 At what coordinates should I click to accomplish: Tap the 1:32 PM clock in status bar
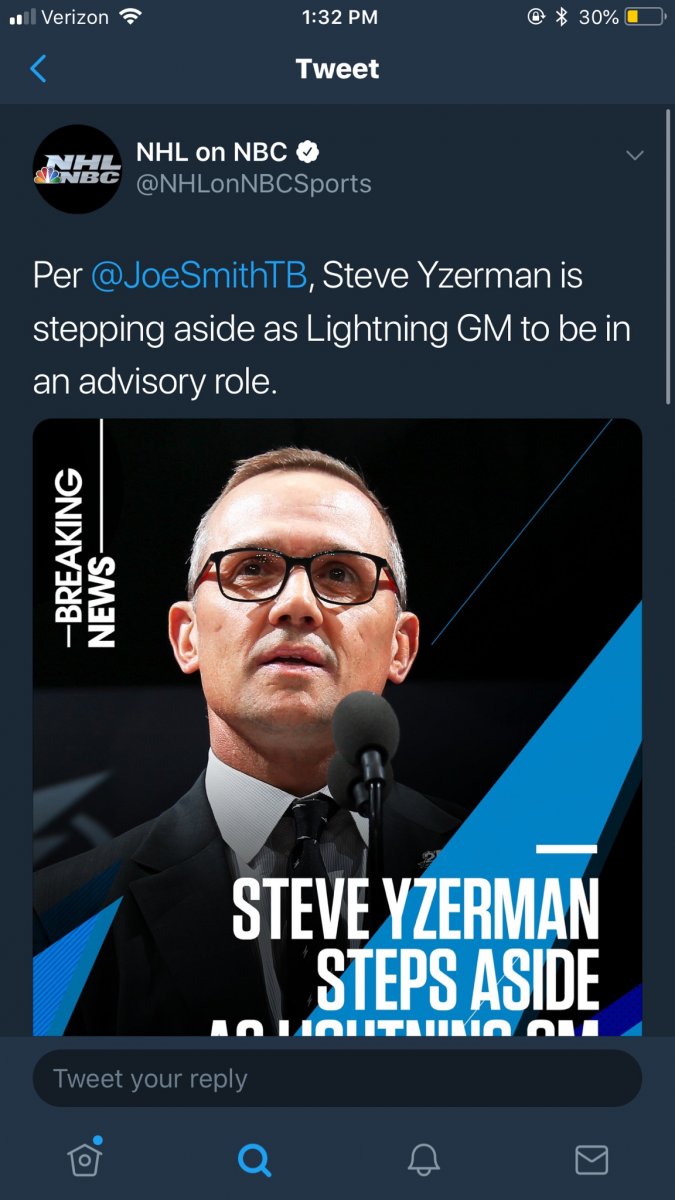(339, 17)
